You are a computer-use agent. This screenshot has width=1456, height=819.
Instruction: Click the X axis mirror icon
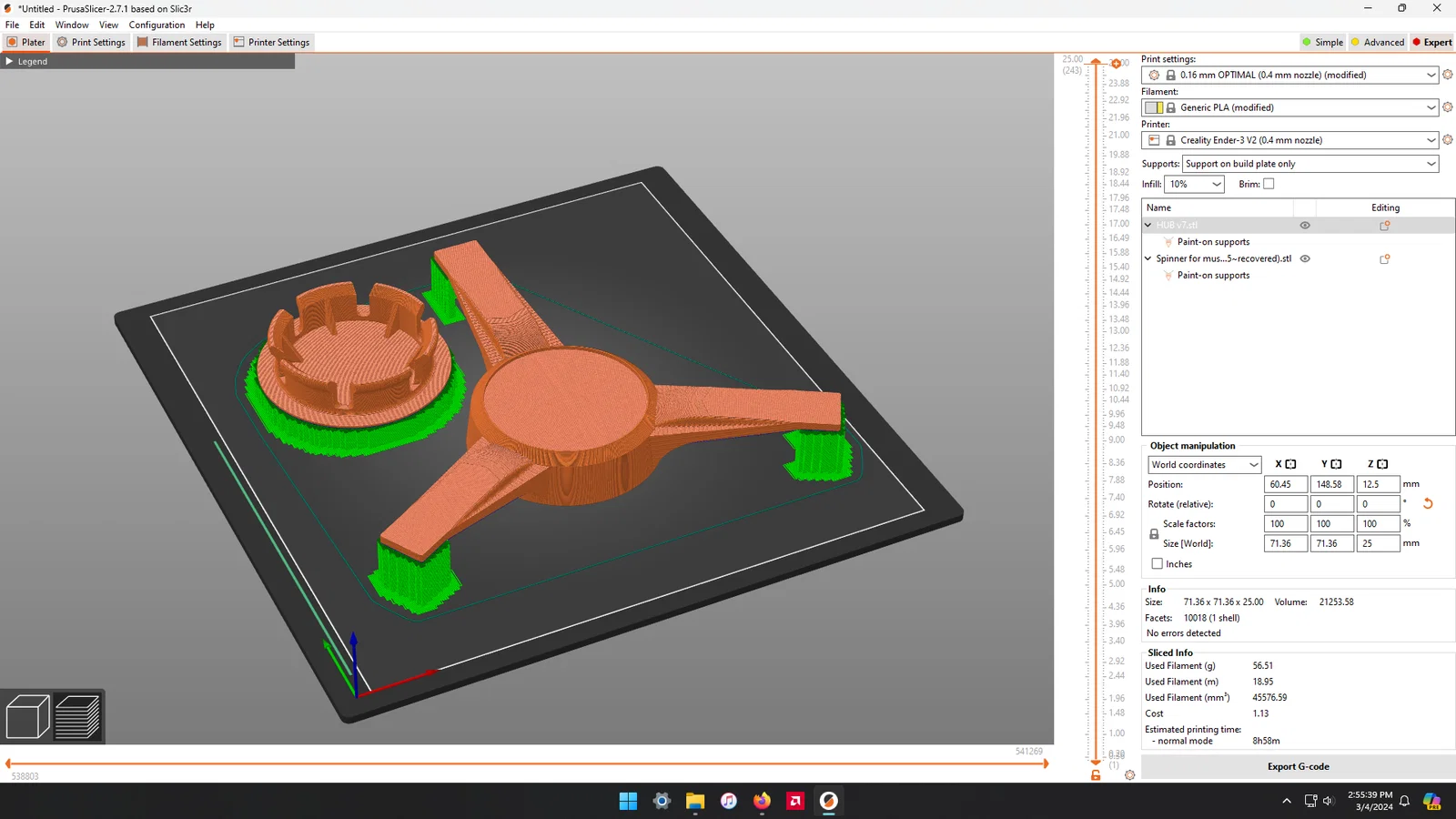[x=1290, y=464]
